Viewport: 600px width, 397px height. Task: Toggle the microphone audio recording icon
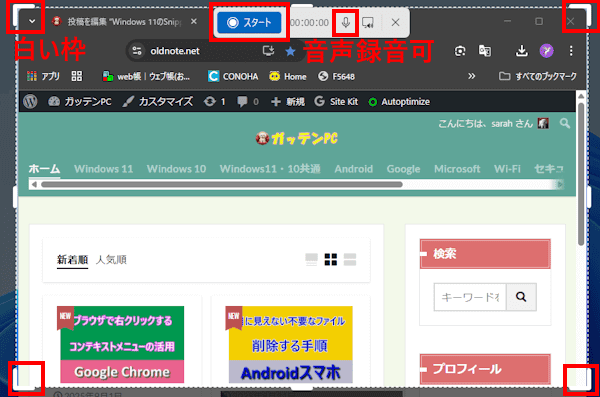(346, 23)
